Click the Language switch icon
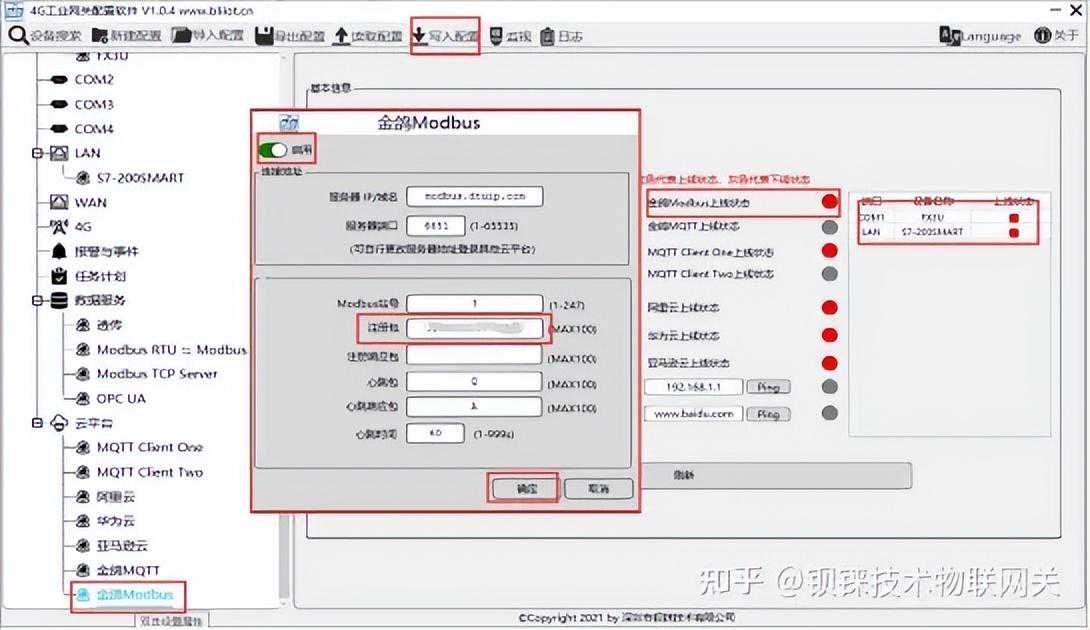Screen dimensions: 1090x630 click(953, 35)
